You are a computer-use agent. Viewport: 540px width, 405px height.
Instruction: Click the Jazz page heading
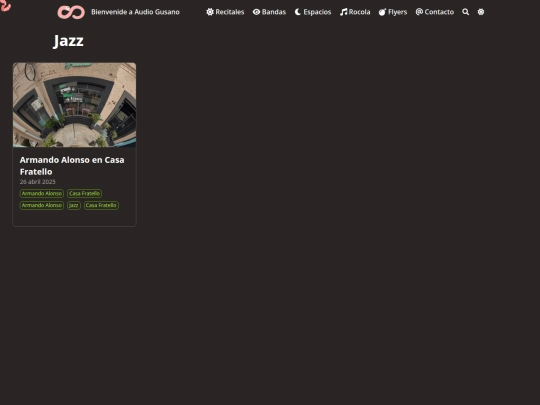tap(68, 41)
